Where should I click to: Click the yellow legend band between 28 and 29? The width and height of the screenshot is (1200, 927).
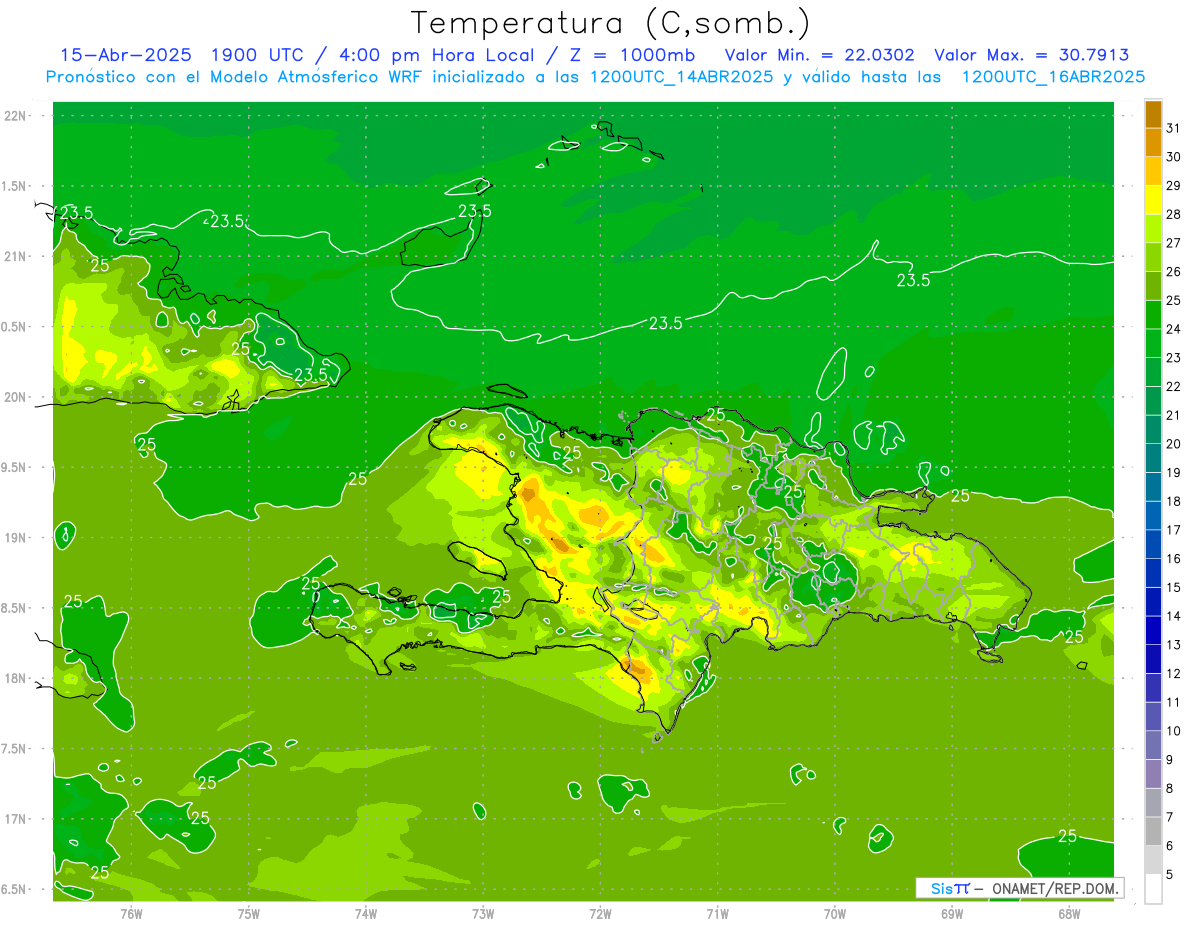tap(1153, 199)
